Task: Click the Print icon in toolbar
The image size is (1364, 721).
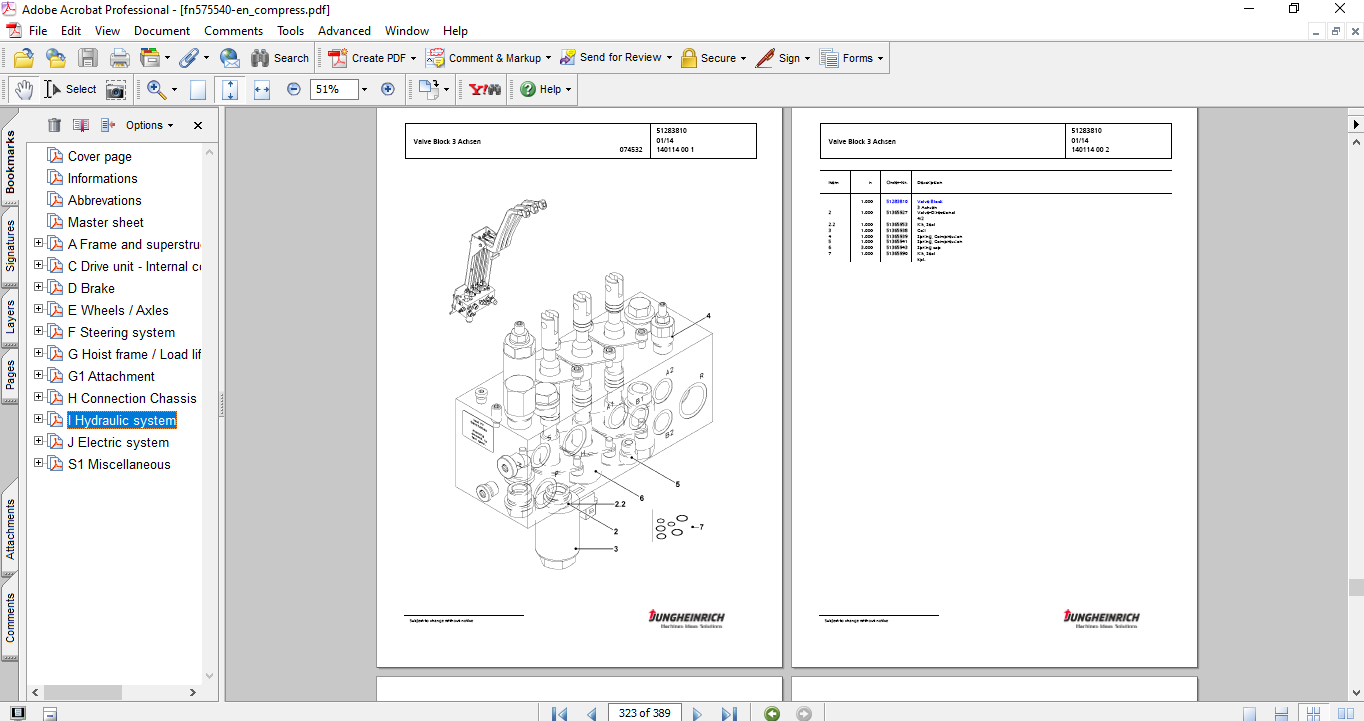Action: coord(120,58)
